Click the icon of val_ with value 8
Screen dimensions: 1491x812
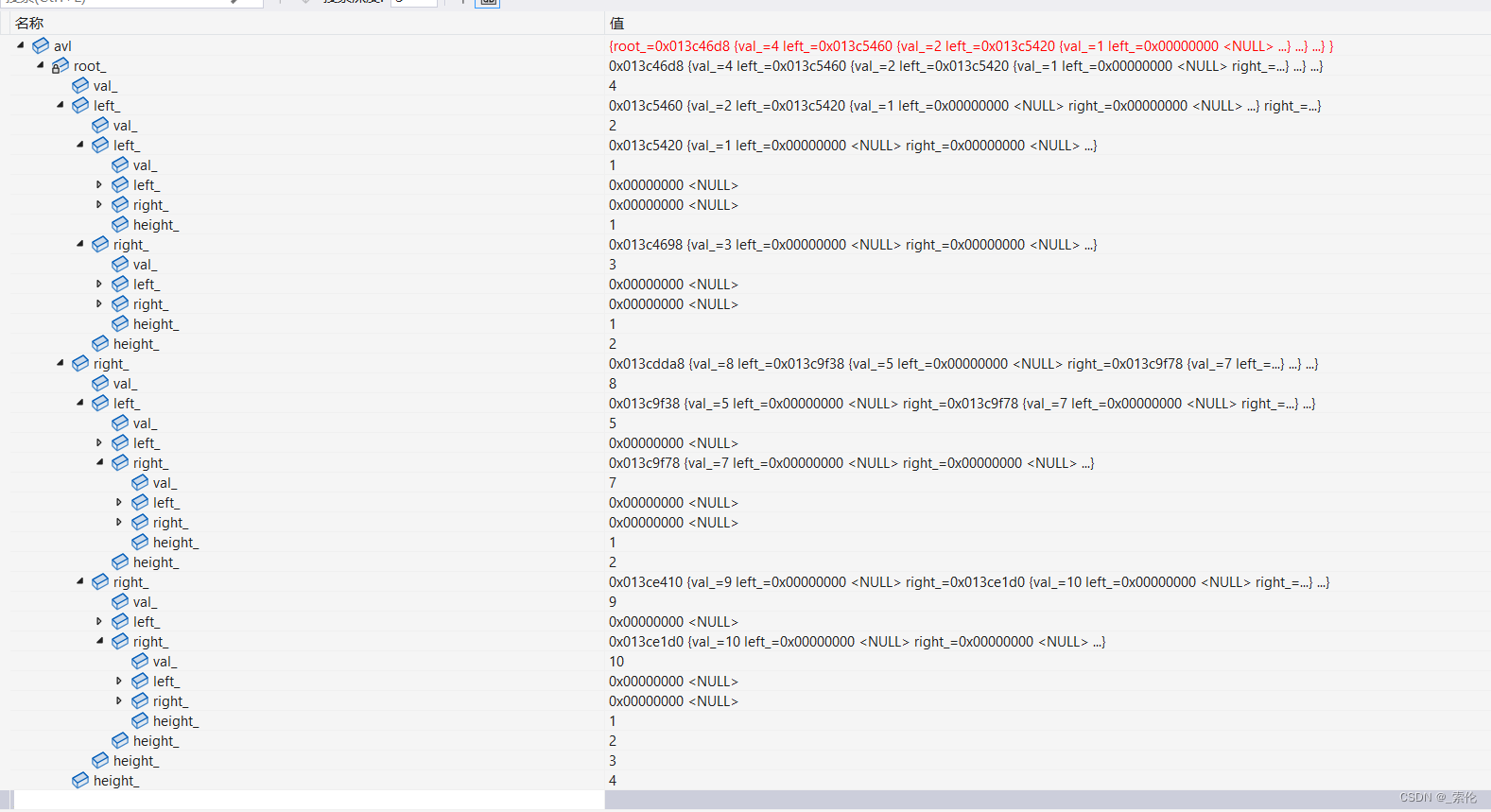[x=100, y=383]
